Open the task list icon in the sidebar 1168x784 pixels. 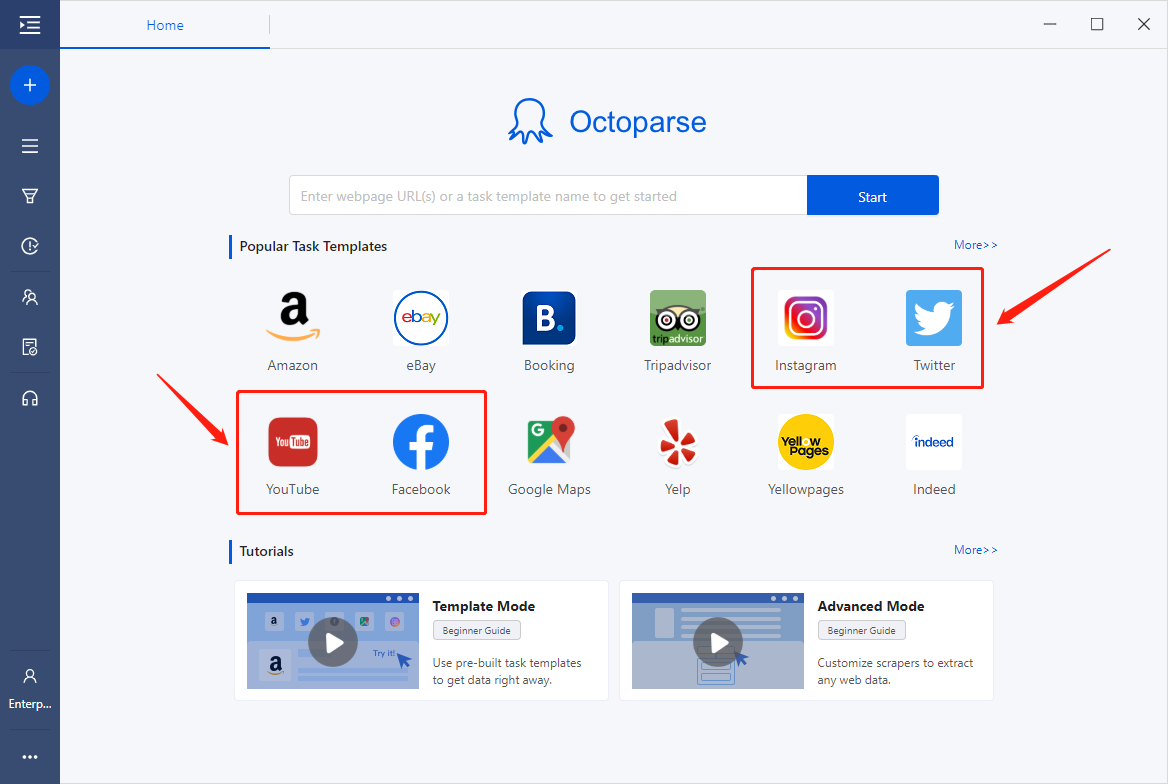tap(30, 146)
